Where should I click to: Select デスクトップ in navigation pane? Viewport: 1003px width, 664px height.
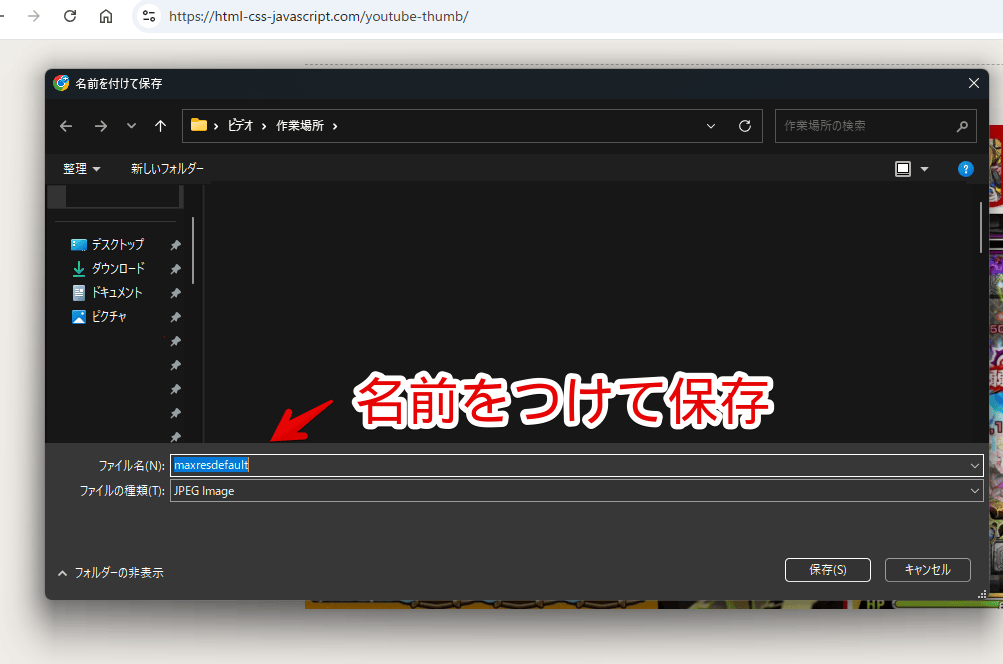click(x=117, y=244)
